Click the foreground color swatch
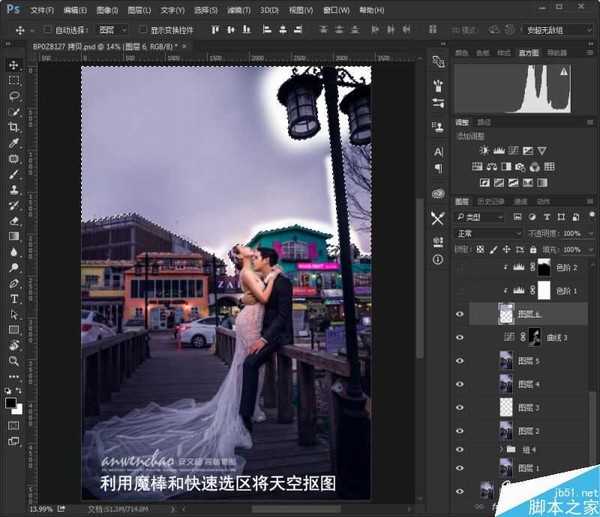 pos(11,402)
